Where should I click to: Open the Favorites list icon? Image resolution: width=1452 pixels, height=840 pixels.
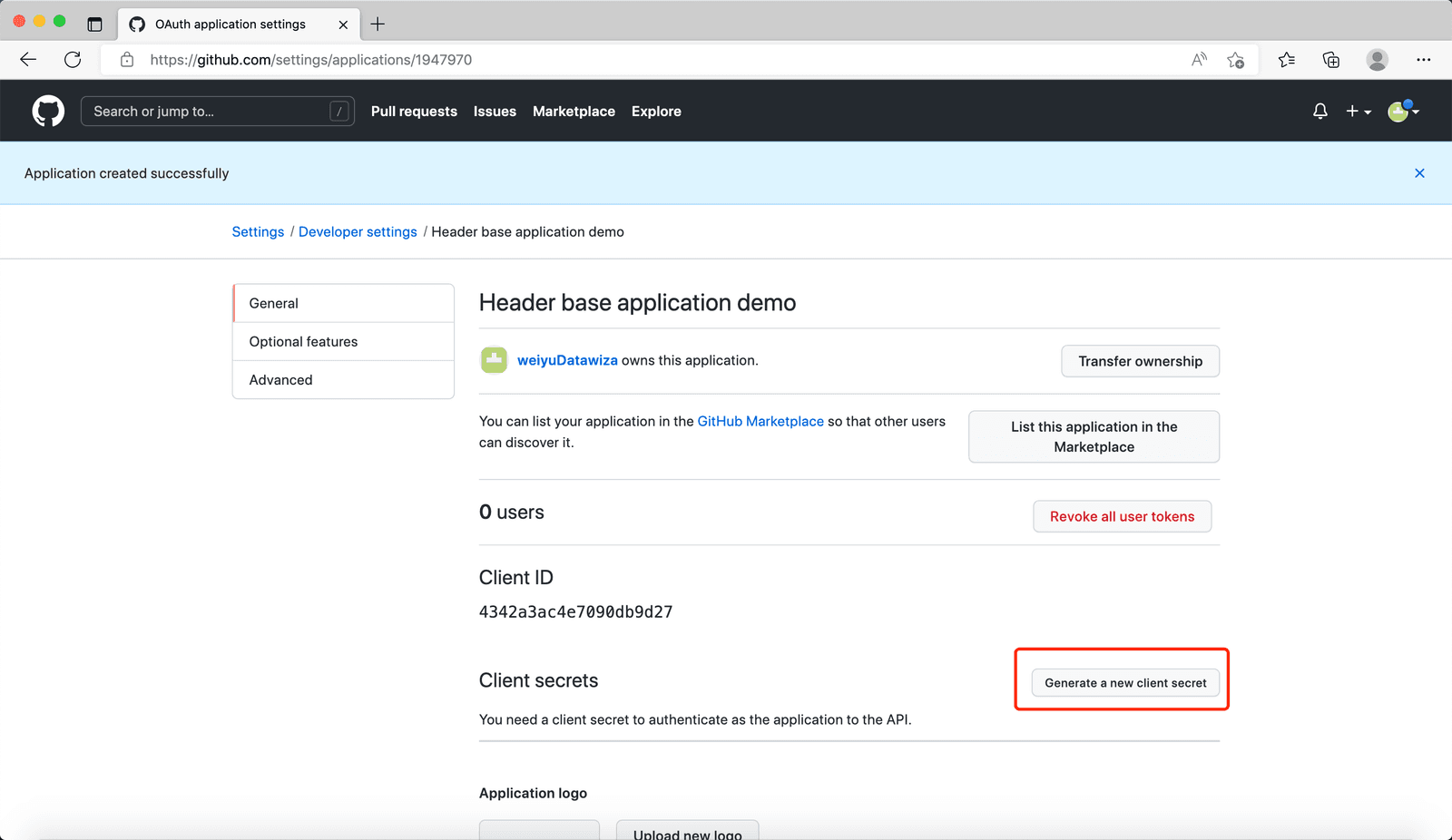[x=1287, y=60]
